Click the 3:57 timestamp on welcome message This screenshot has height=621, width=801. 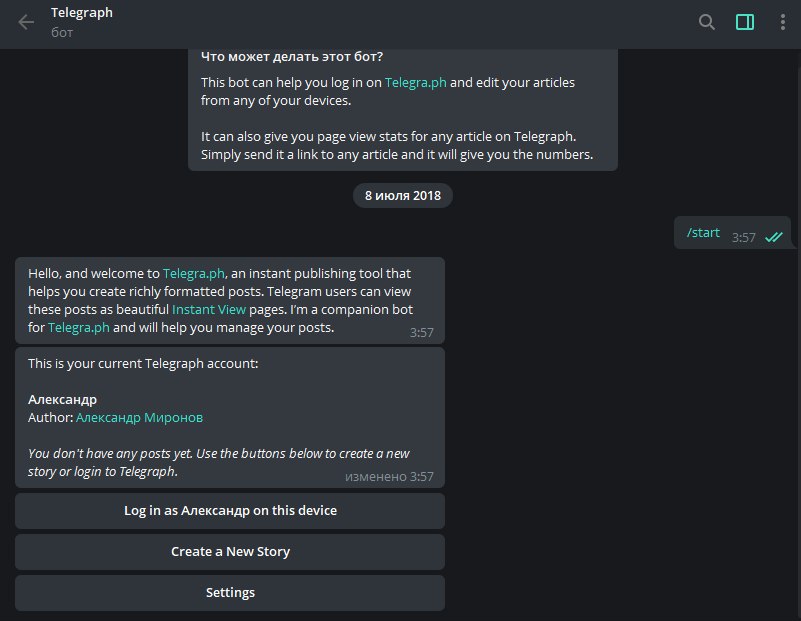pos(421,332)
